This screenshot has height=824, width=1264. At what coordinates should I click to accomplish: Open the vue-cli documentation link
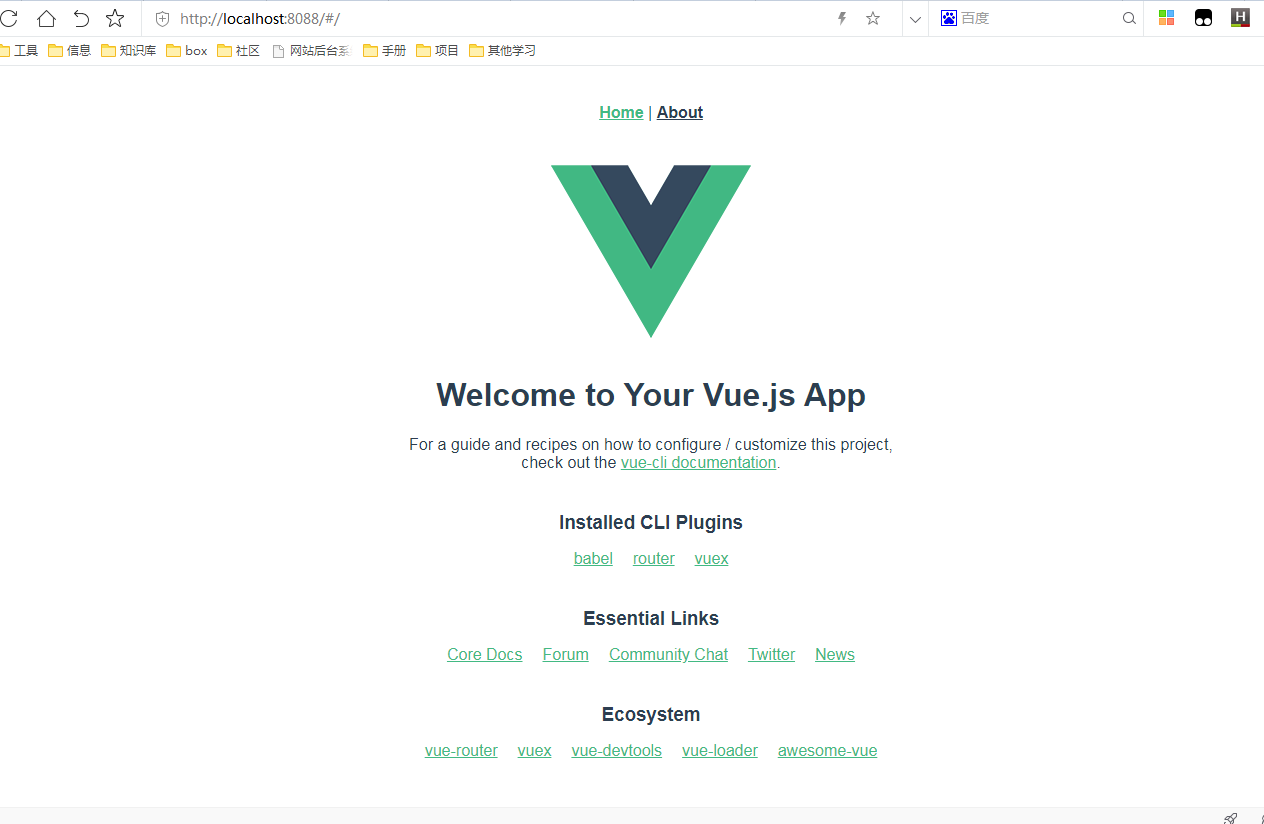(698, 462)
